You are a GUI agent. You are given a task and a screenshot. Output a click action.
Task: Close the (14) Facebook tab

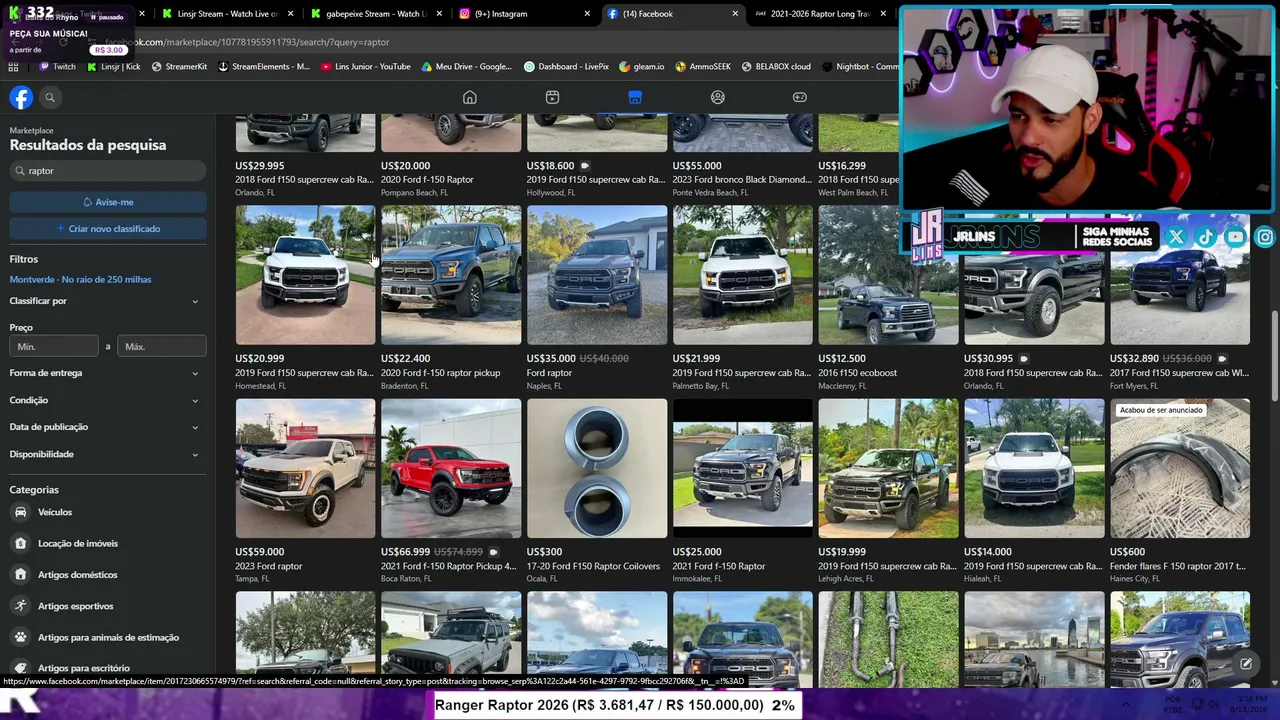[x=735, y=14]
